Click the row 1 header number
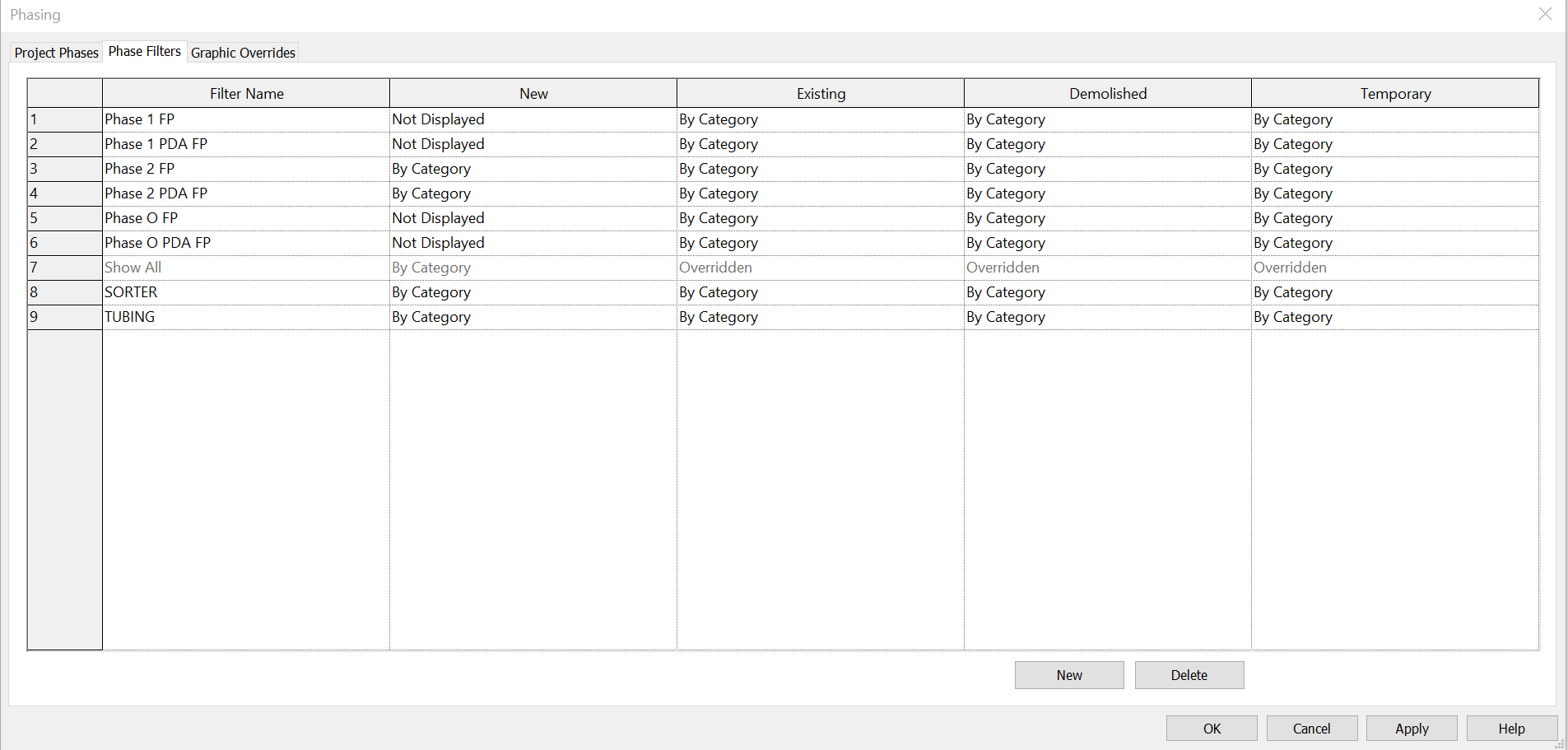Screen dimensions: 1568x750 [x=65, y=119]
